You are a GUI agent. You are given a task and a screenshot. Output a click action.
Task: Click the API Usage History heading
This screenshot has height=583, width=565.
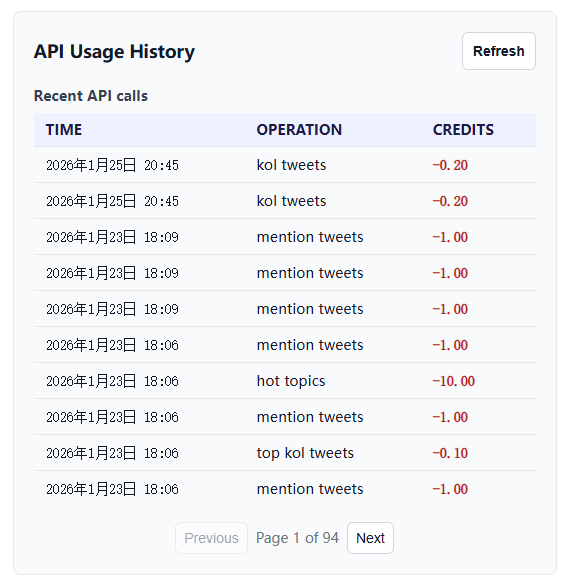point(114,51)
